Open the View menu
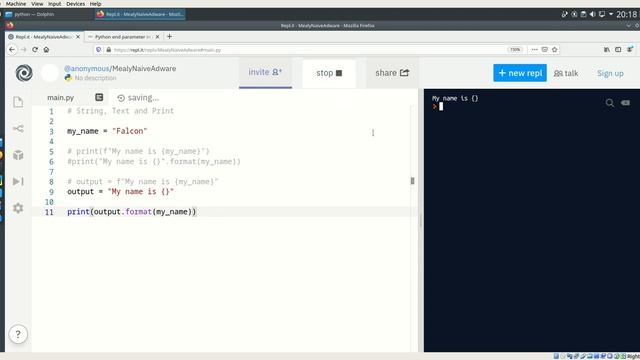The width and height of the screenshot is (640, 360). [x=37, y=4]
